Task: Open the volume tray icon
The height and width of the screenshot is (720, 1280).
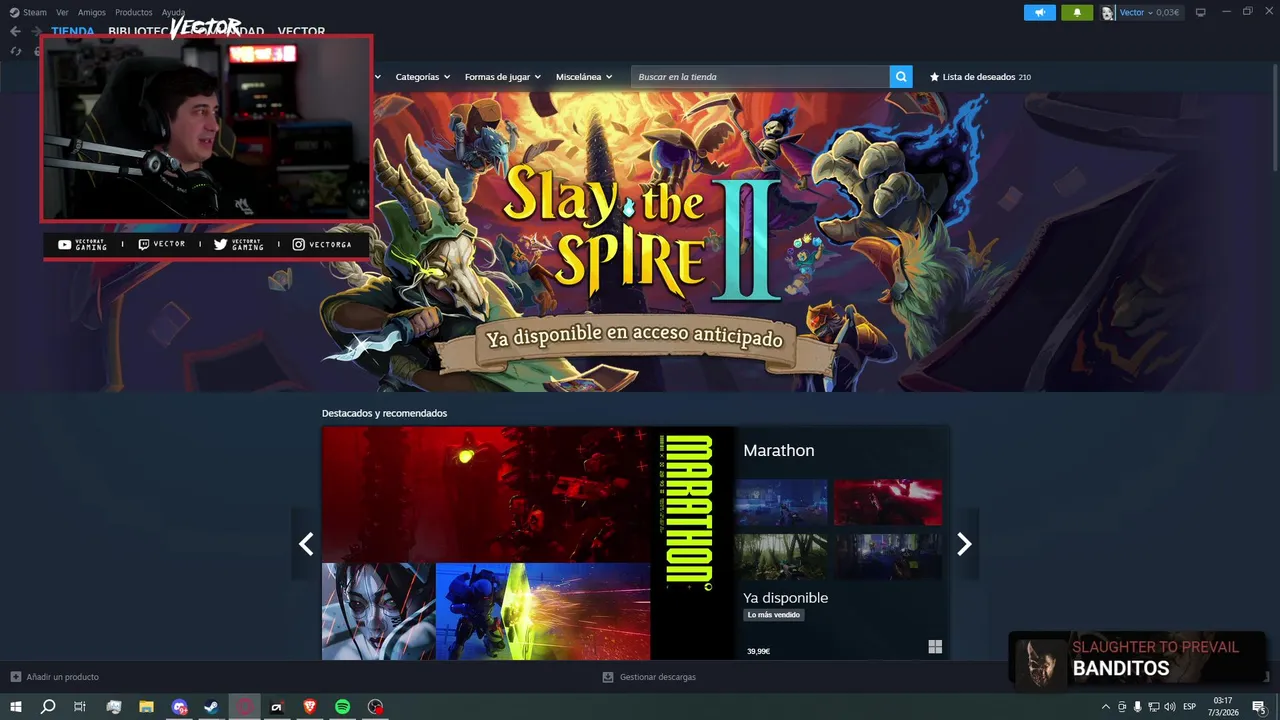Action: [x=1169, y=707]
